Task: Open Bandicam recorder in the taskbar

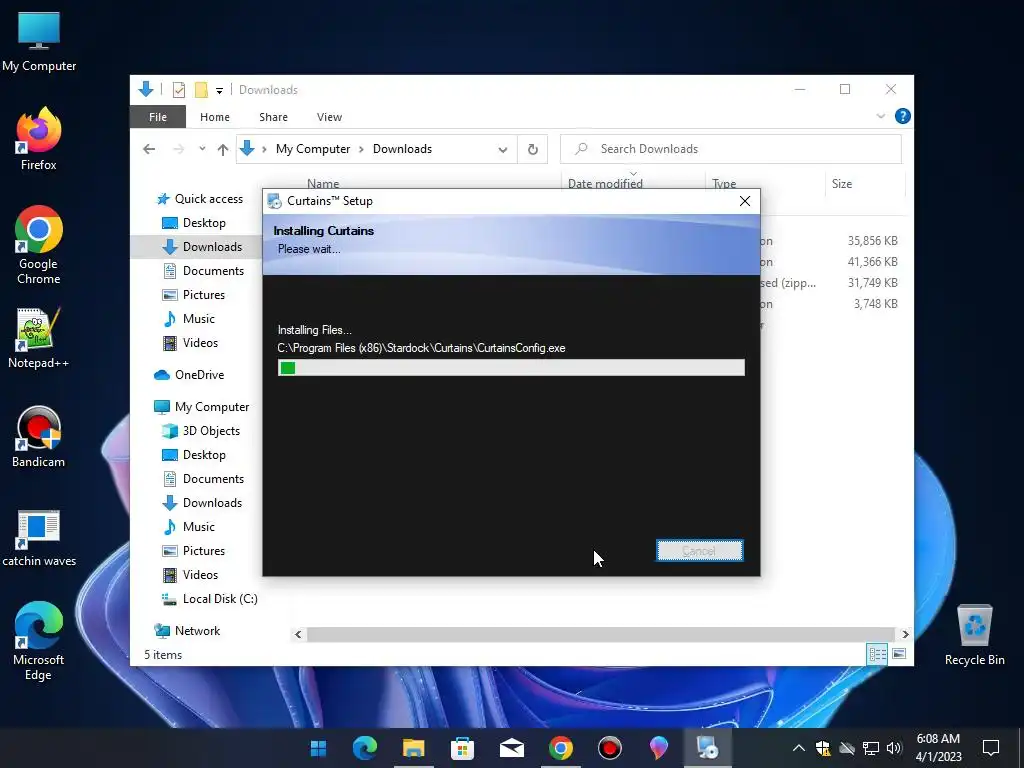Action: click(609, 748)
